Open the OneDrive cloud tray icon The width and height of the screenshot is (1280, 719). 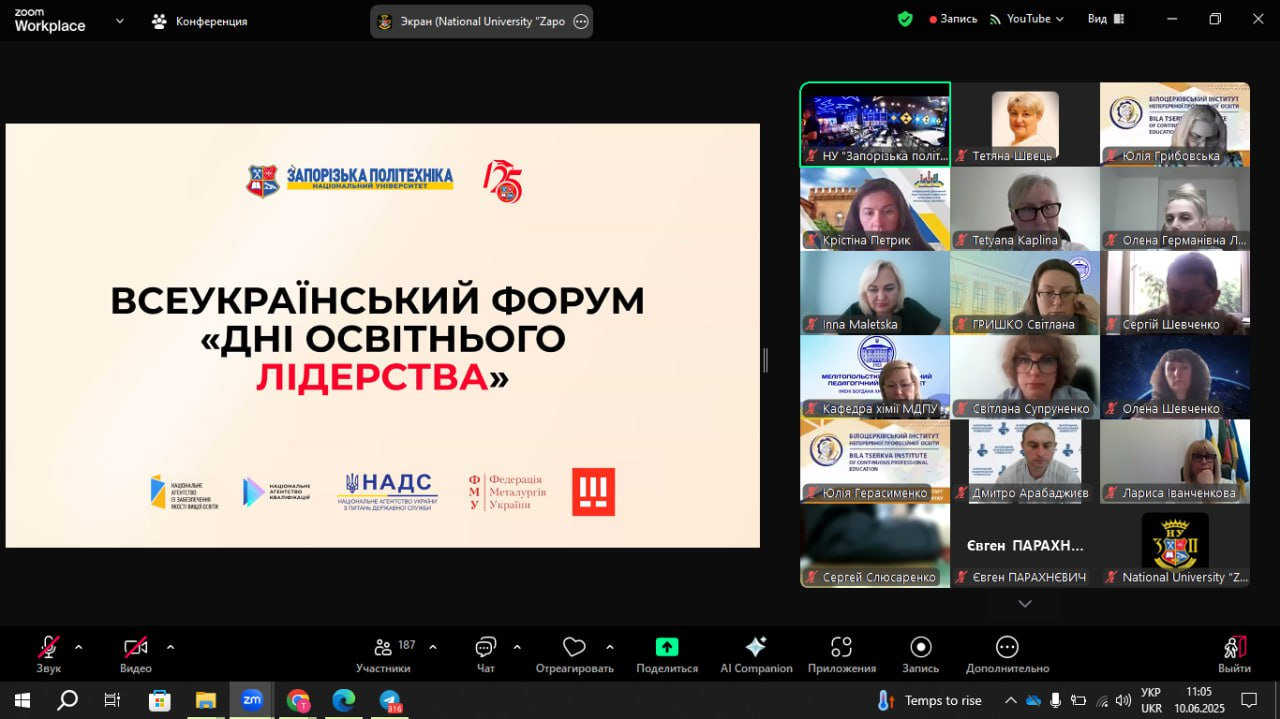1033,700
